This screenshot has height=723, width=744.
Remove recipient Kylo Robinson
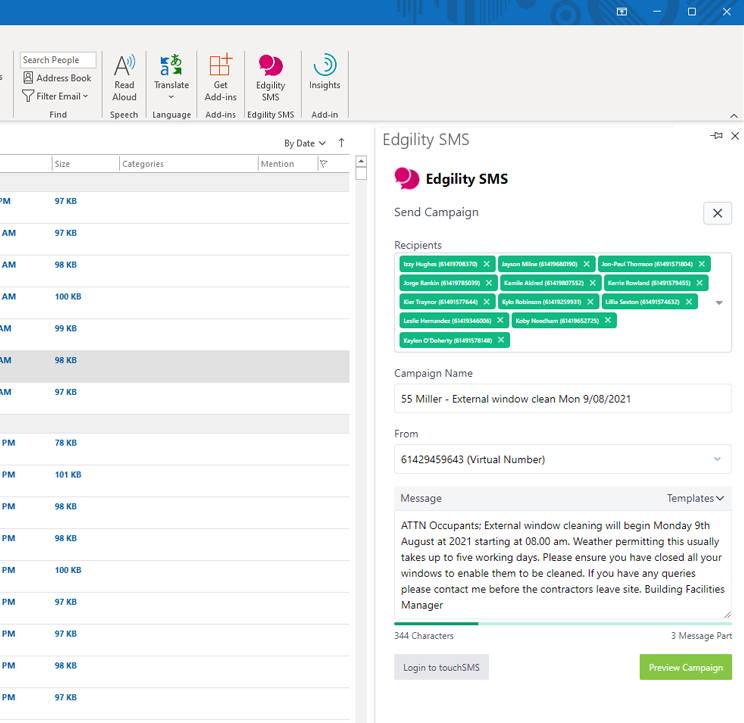590,302
